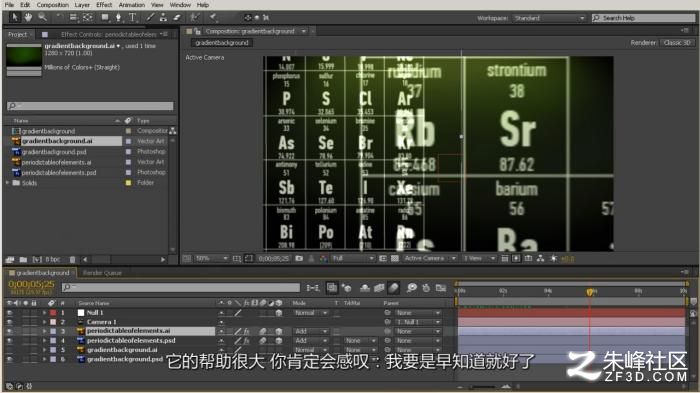The image size is (700, 393).
Task: Open the Workspace Standard dropdown
Action: click(x=549, y=18)
